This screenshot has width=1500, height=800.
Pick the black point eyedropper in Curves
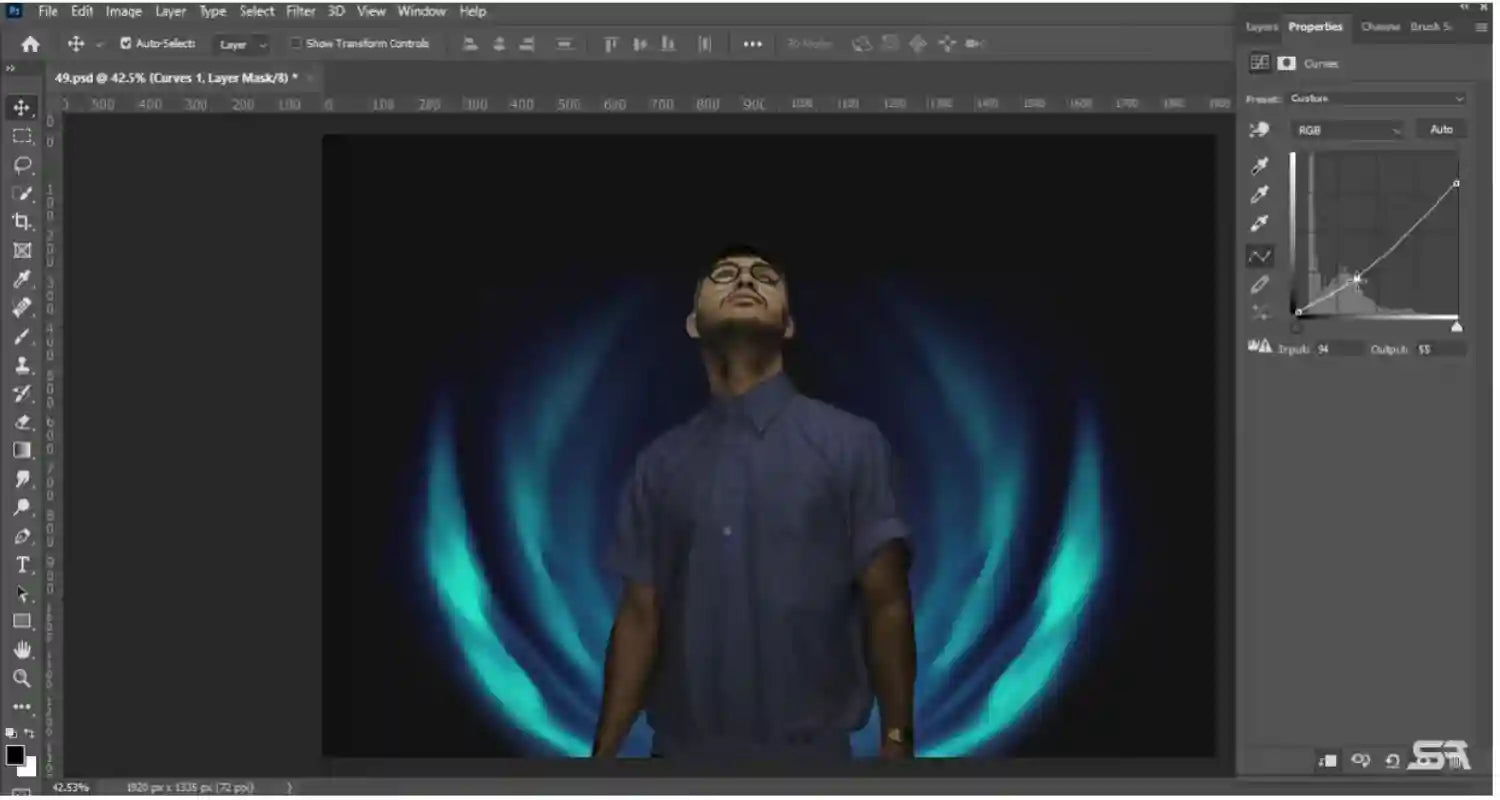1260,166
